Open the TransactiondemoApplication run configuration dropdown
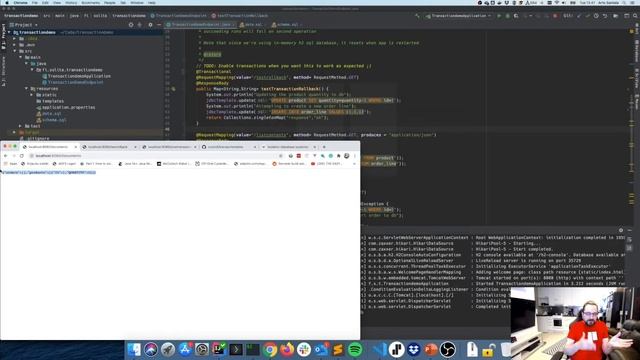The image size is (640, 360). pyautogui.click(x=458, y=16)
